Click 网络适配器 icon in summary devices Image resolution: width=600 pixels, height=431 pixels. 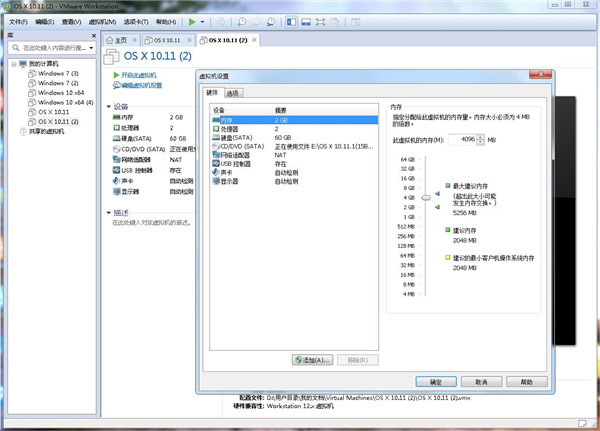[x=117, y=159]
